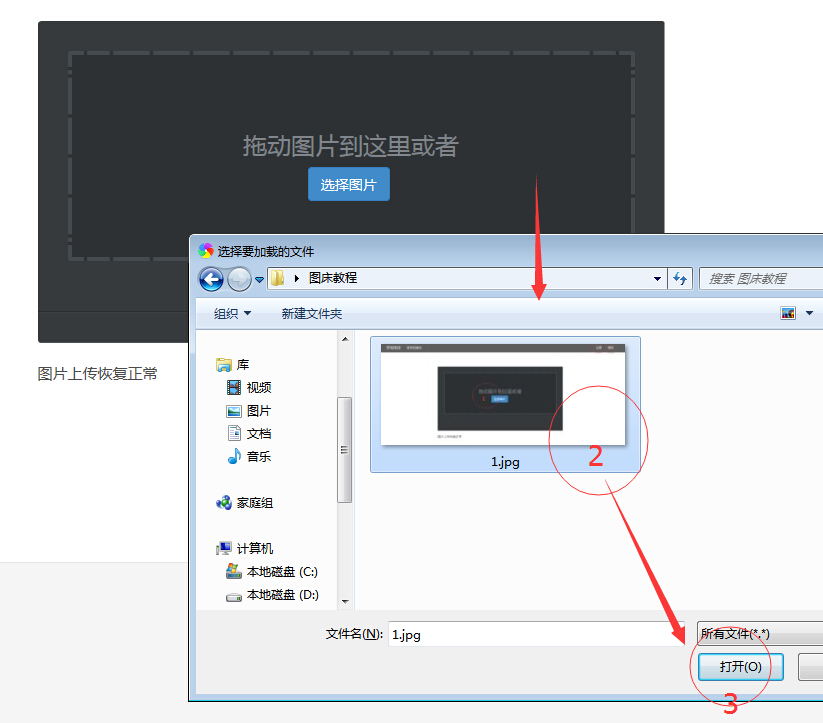Click the music note icon
This screenshot has height=723, width=823.
(234, 456)
